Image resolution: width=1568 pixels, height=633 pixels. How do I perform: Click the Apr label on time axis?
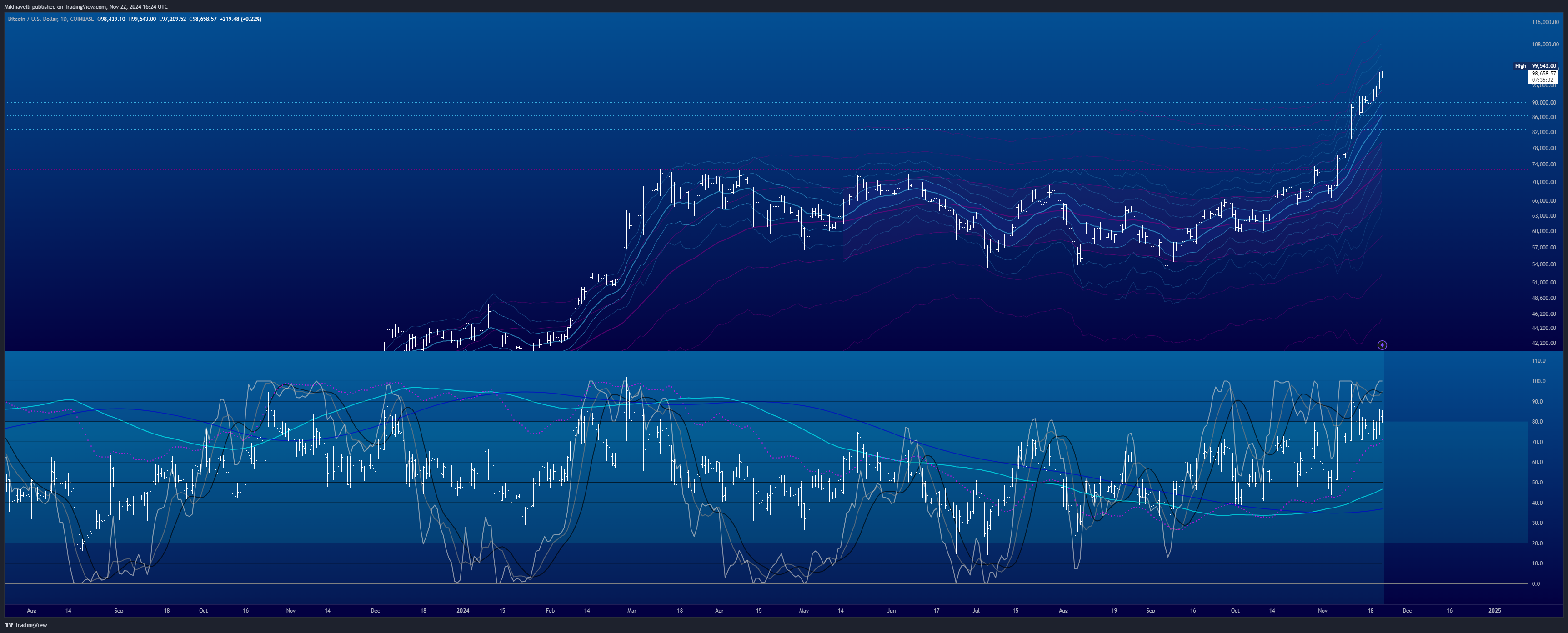pyautogui.click(x=720, y=610)
